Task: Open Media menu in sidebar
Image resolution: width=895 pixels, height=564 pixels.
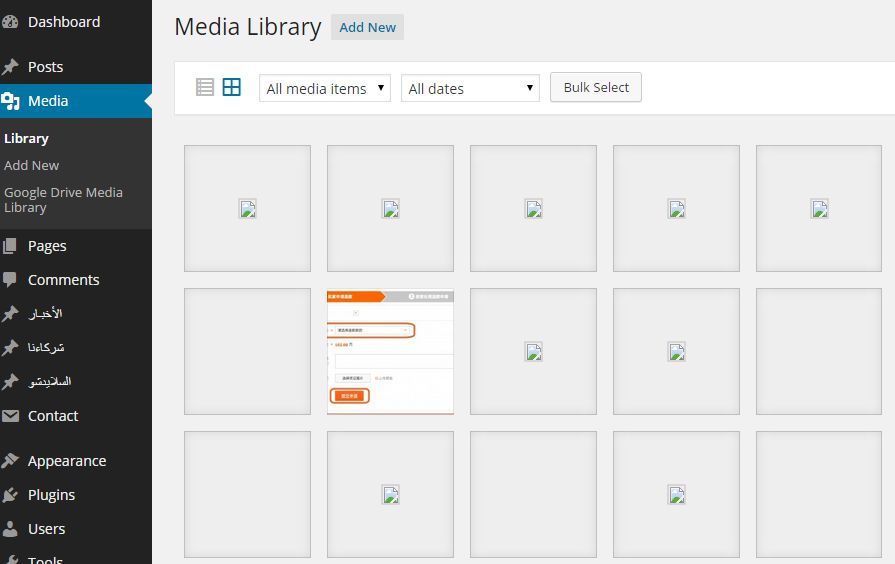Action: coord(48,101)
